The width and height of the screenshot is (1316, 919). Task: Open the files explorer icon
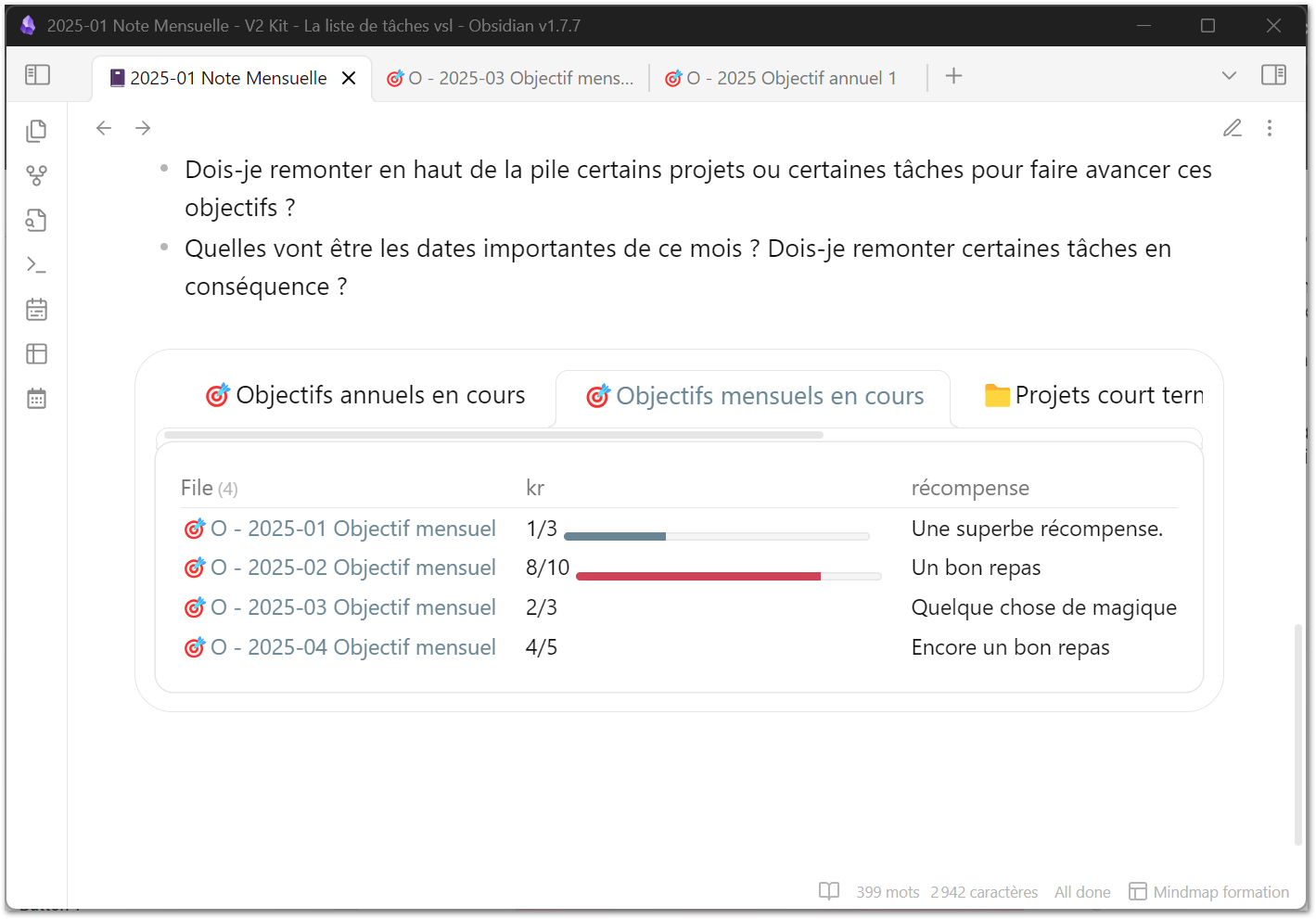36,131
